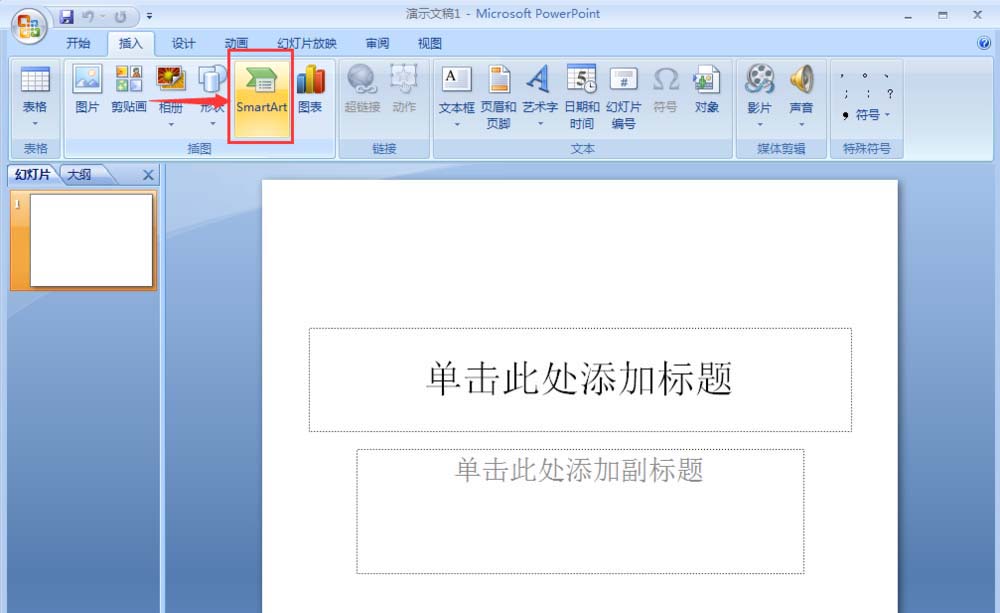This screenshot has width=1000, height=613.
Task: Switch to the 插入 ribbon tab
Action: [130, 43]
